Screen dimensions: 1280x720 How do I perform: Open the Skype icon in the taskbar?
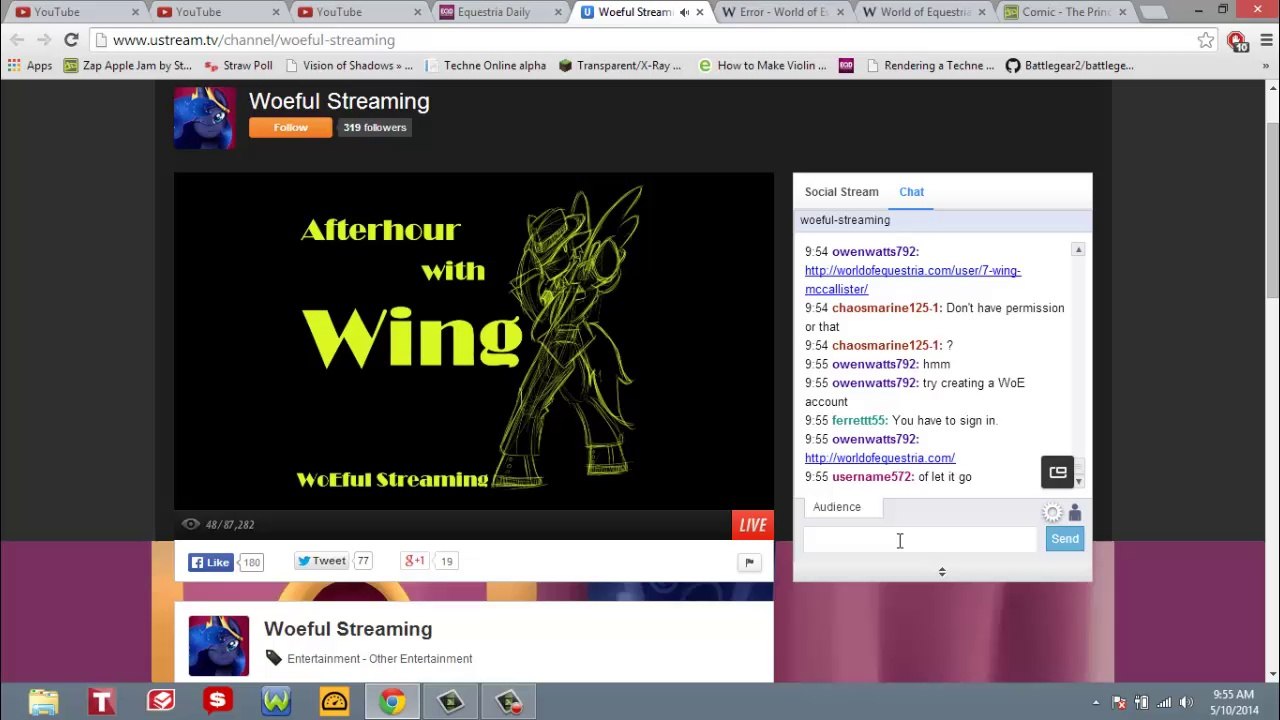point(217,701)
